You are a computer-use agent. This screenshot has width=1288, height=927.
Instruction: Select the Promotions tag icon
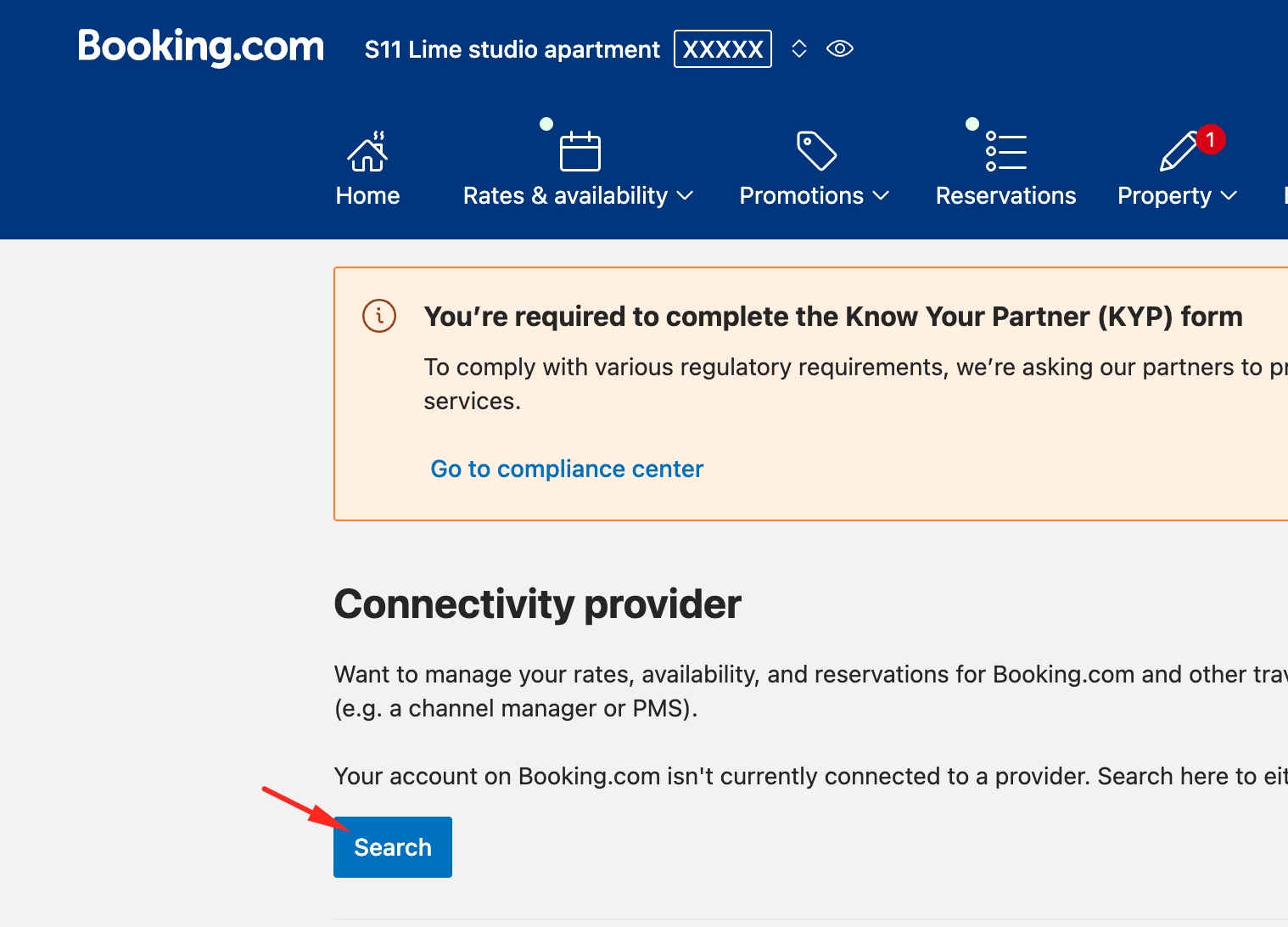(x=816, y=150)
